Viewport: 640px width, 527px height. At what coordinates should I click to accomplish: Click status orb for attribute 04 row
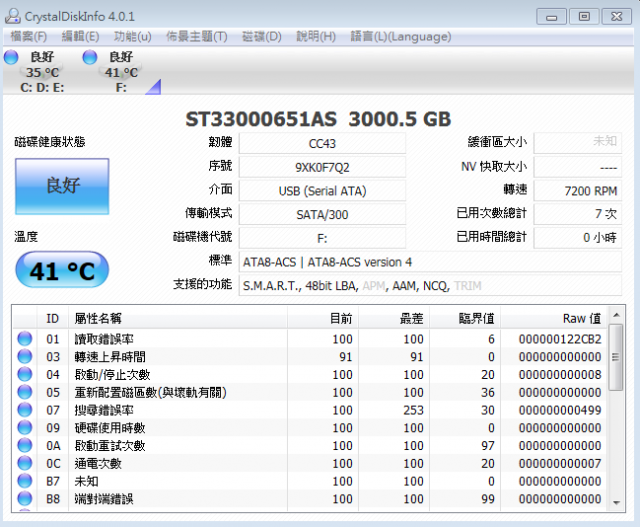pos(24,374)
